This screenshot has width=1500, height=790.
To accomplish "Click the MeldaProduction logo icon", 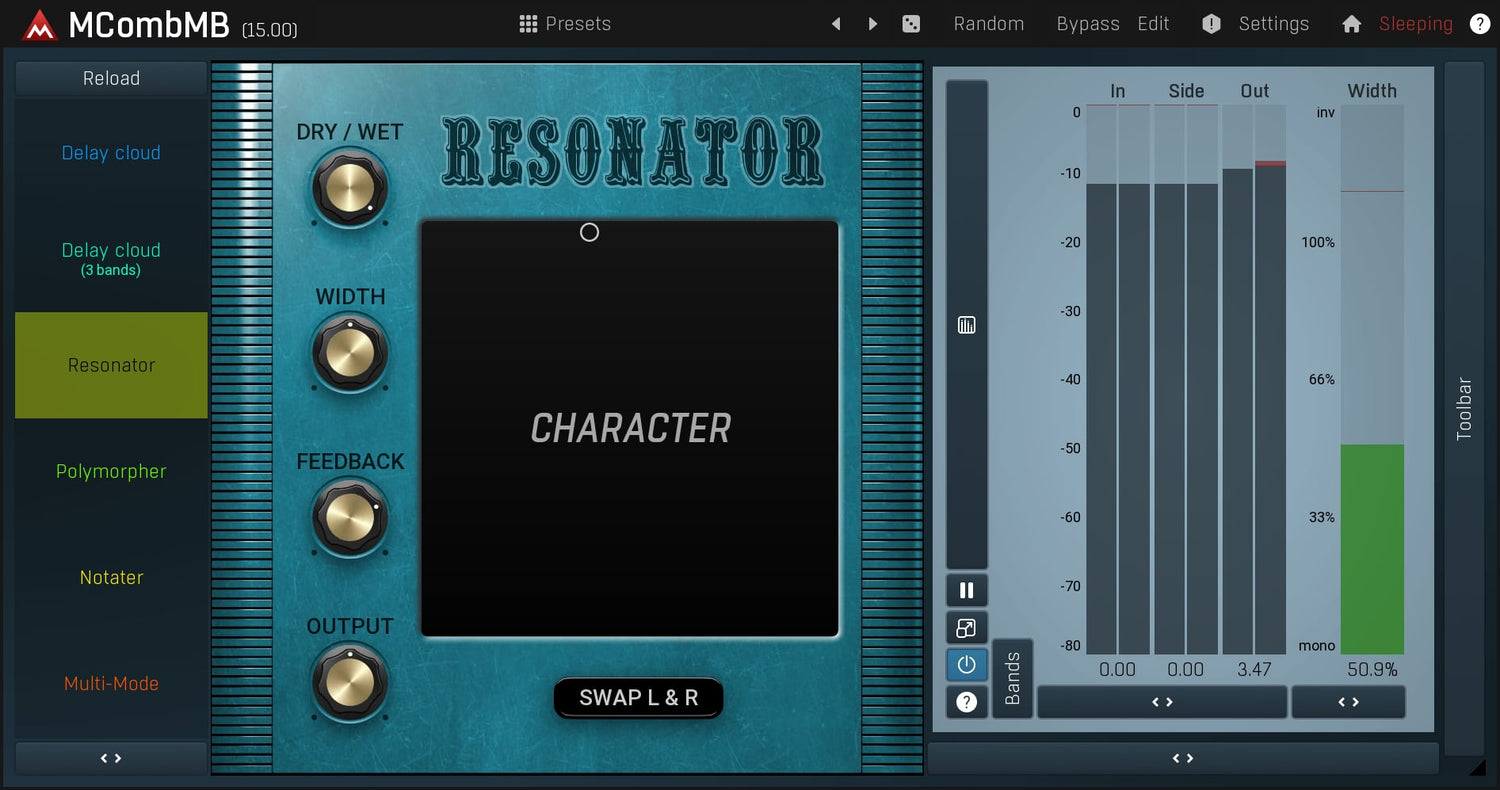I will pyautogui.click(x=40, y=25).
